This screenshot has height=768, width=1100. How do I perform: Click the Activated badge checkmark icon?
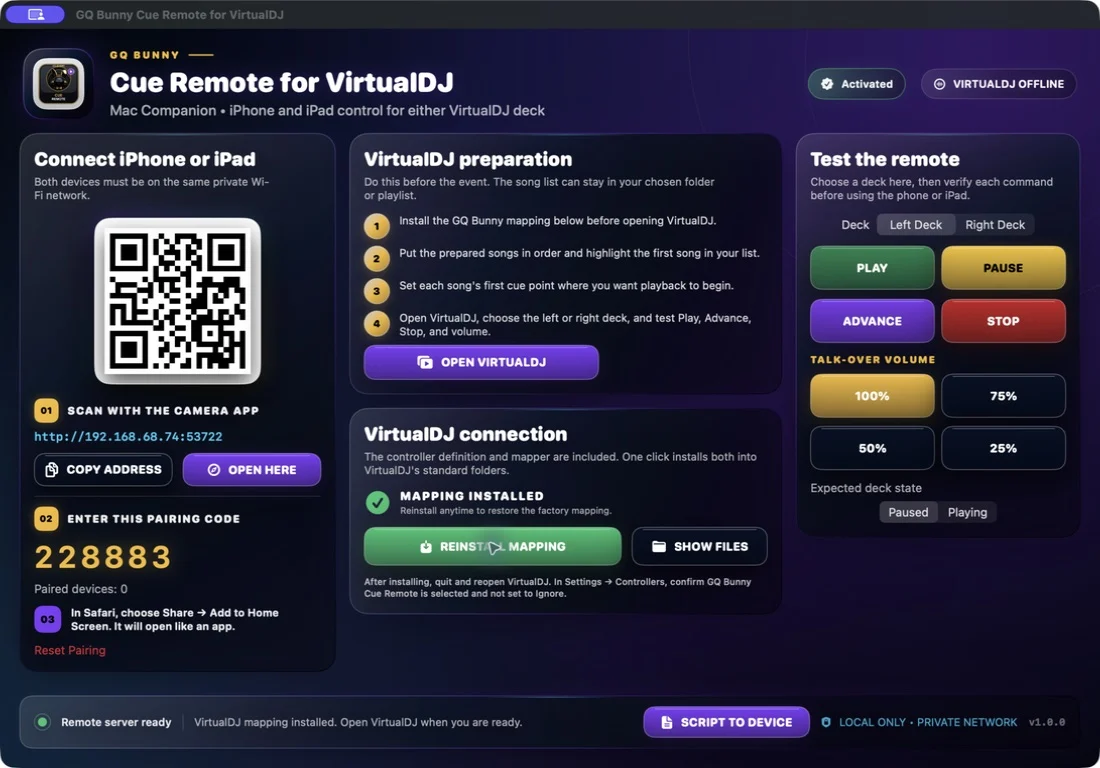827,84
